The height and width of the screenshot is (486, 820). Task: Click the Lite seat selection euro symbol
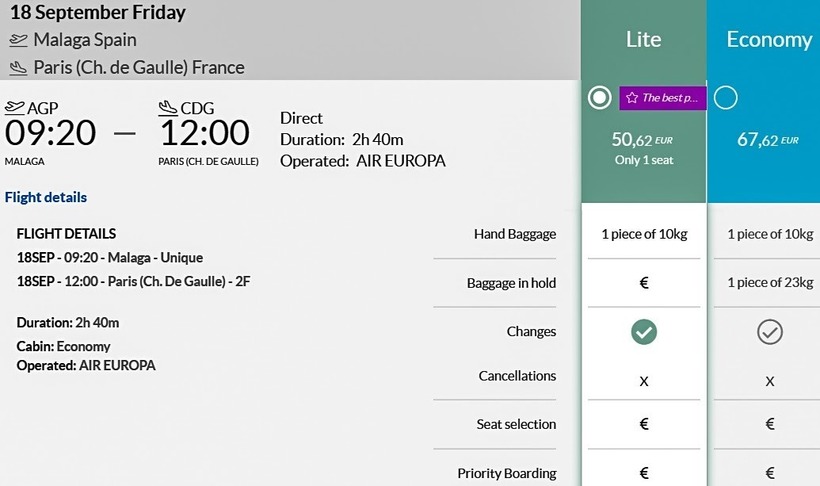click(644, 424)
